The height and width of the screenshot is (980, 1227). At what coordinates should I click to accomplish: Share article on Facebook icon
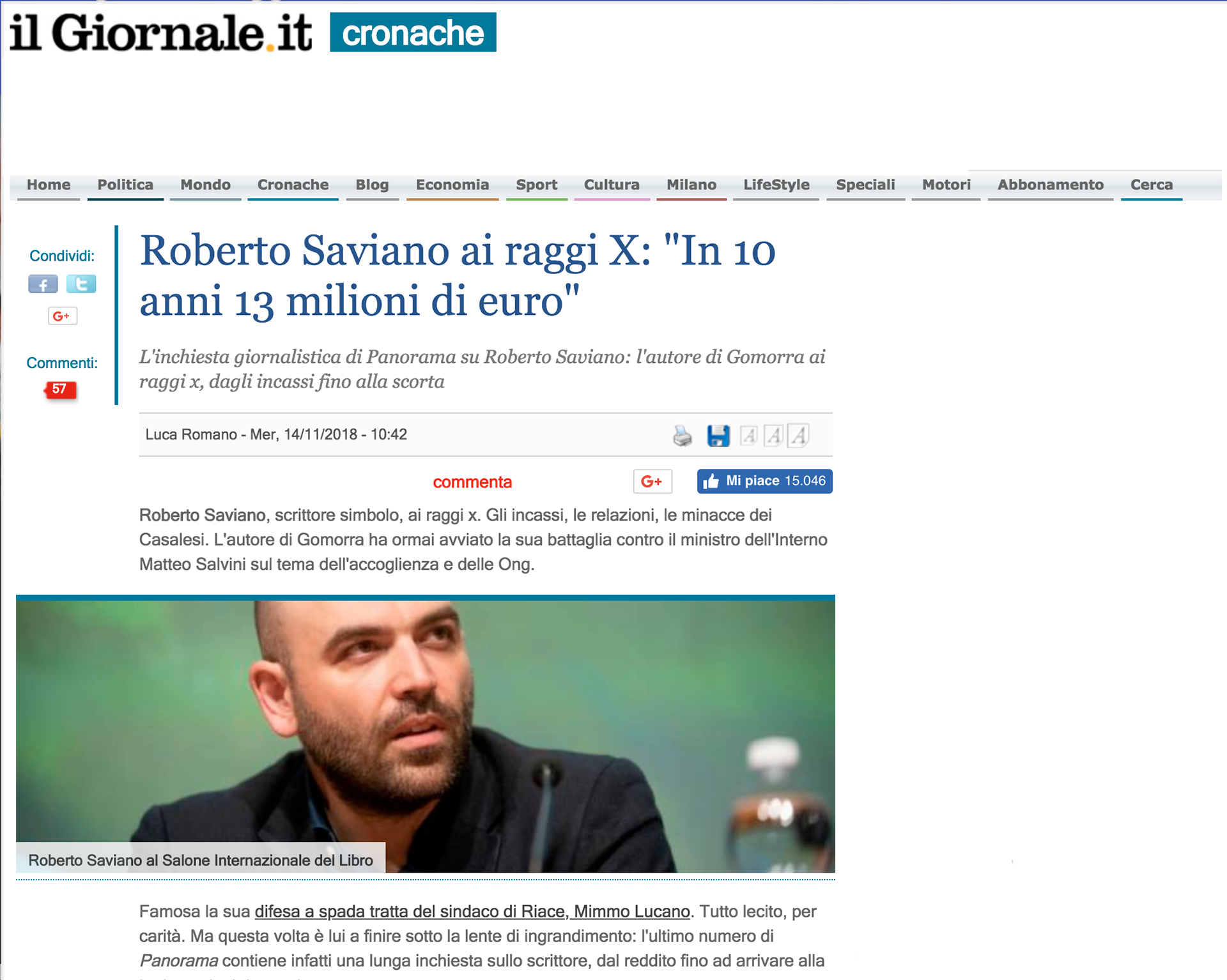43,284
